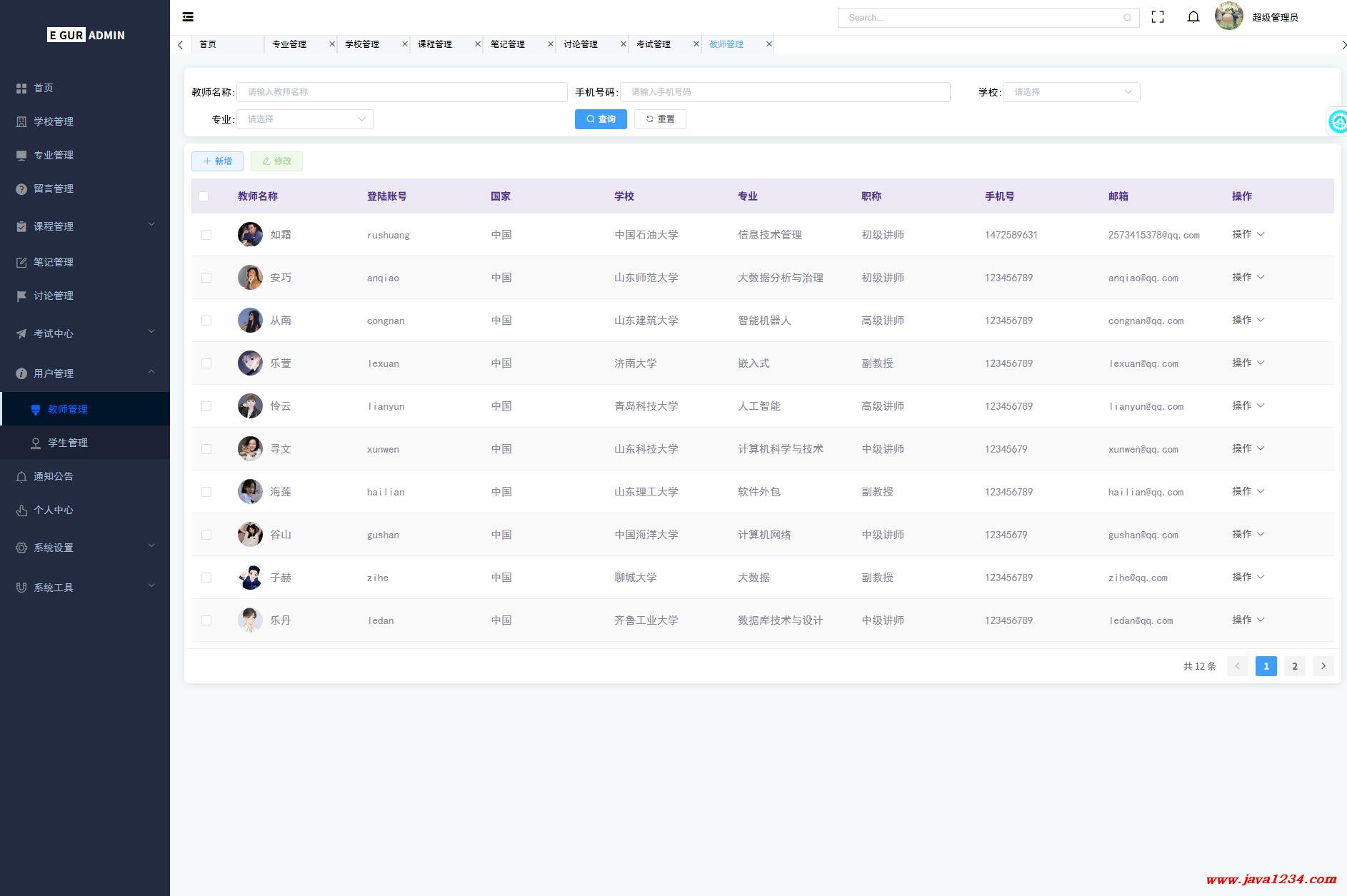
Task: Click the 查询 search button
Action: point(600,119)
